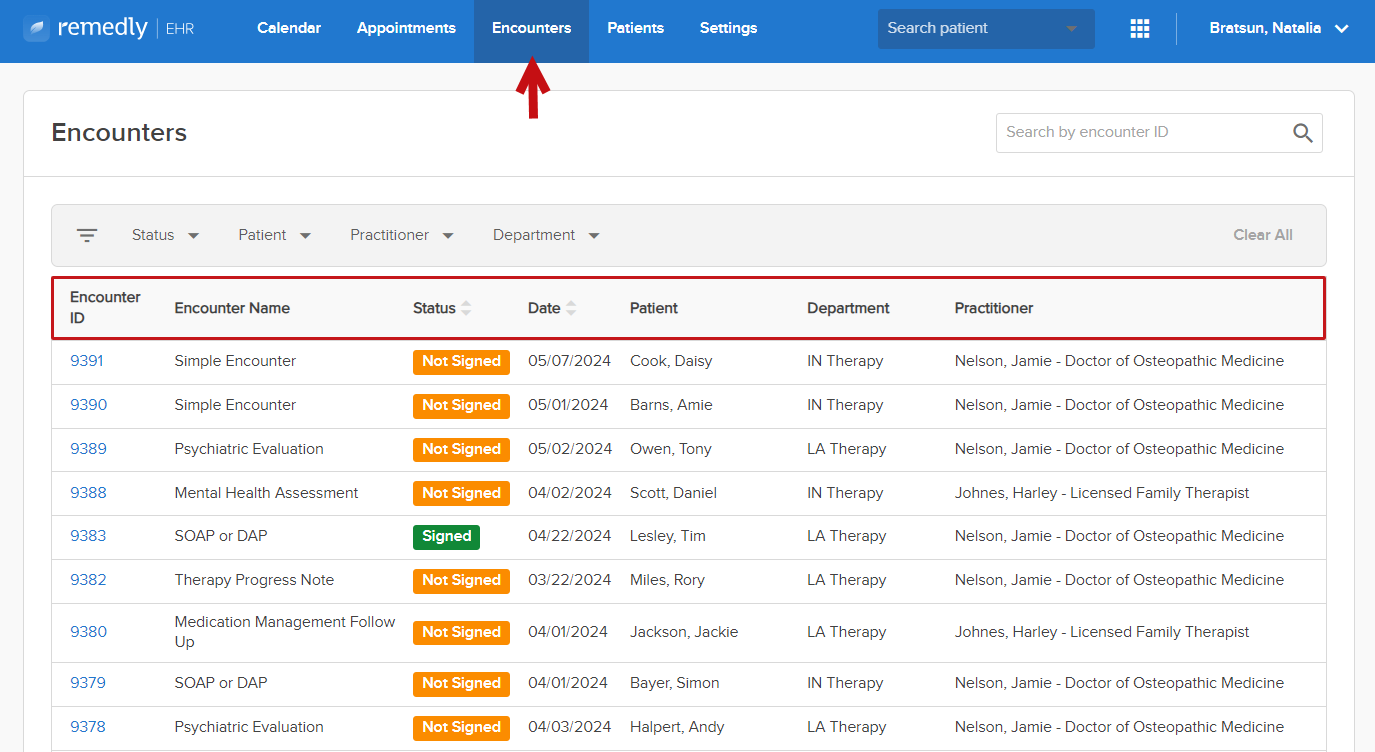Click patient name Miles, Rory

click(x=667, y=580)
